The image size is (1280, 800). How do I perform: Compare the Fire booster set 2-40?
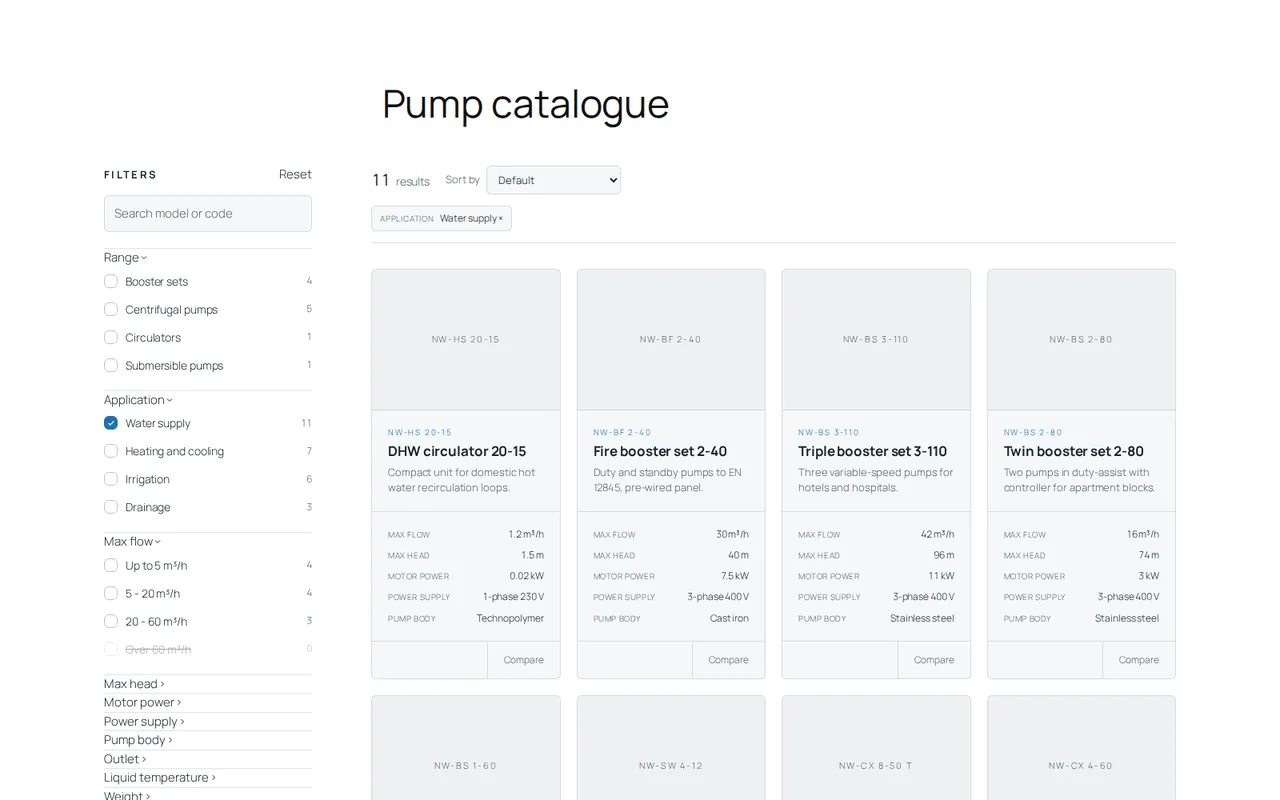729,660
